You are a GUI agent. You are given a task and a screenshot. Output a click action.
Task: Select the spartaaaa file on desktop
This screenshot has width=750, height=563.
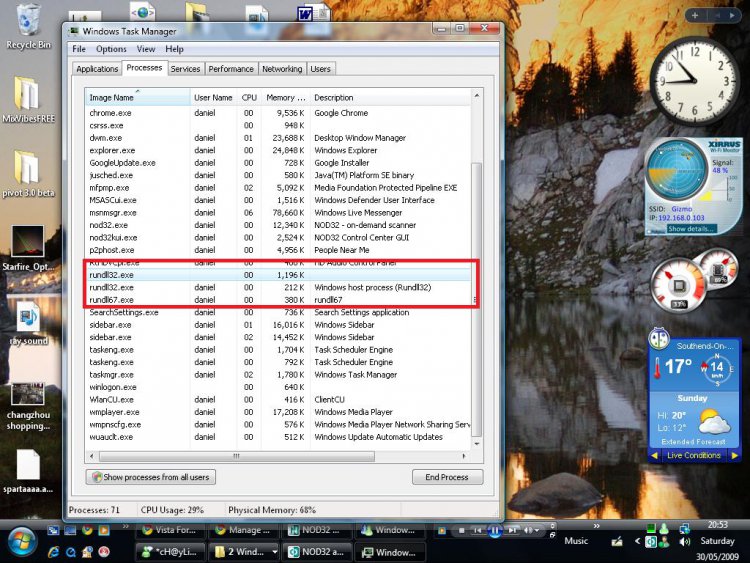coord(28,471)
